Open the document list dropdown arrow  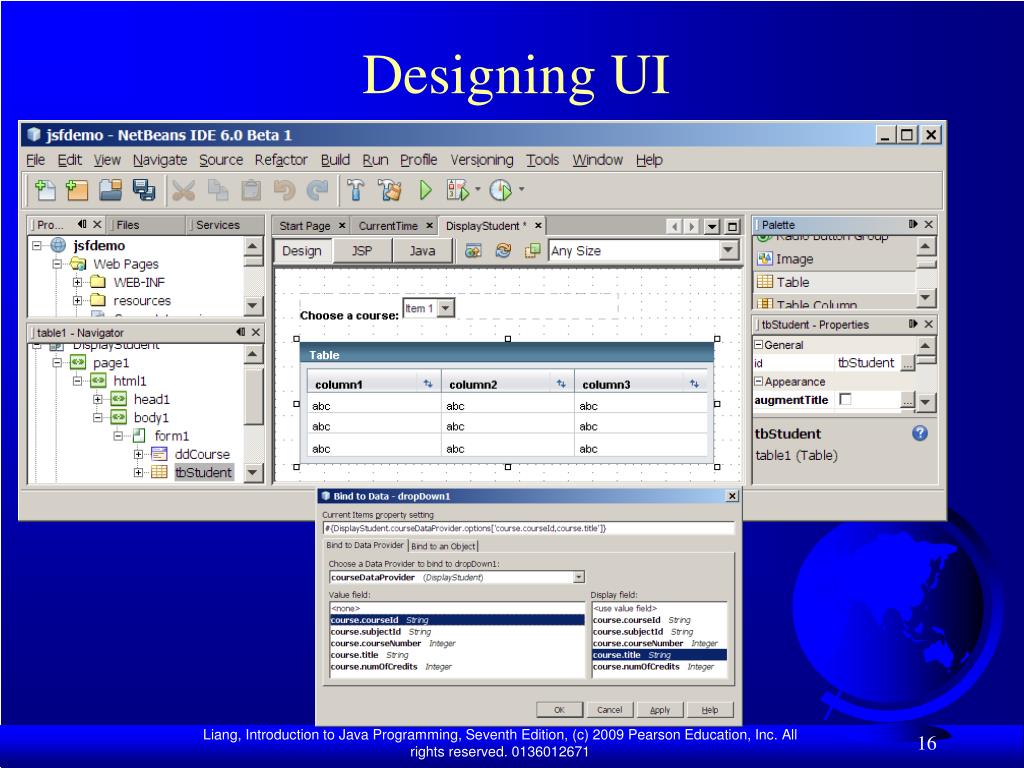click(712, 227)
